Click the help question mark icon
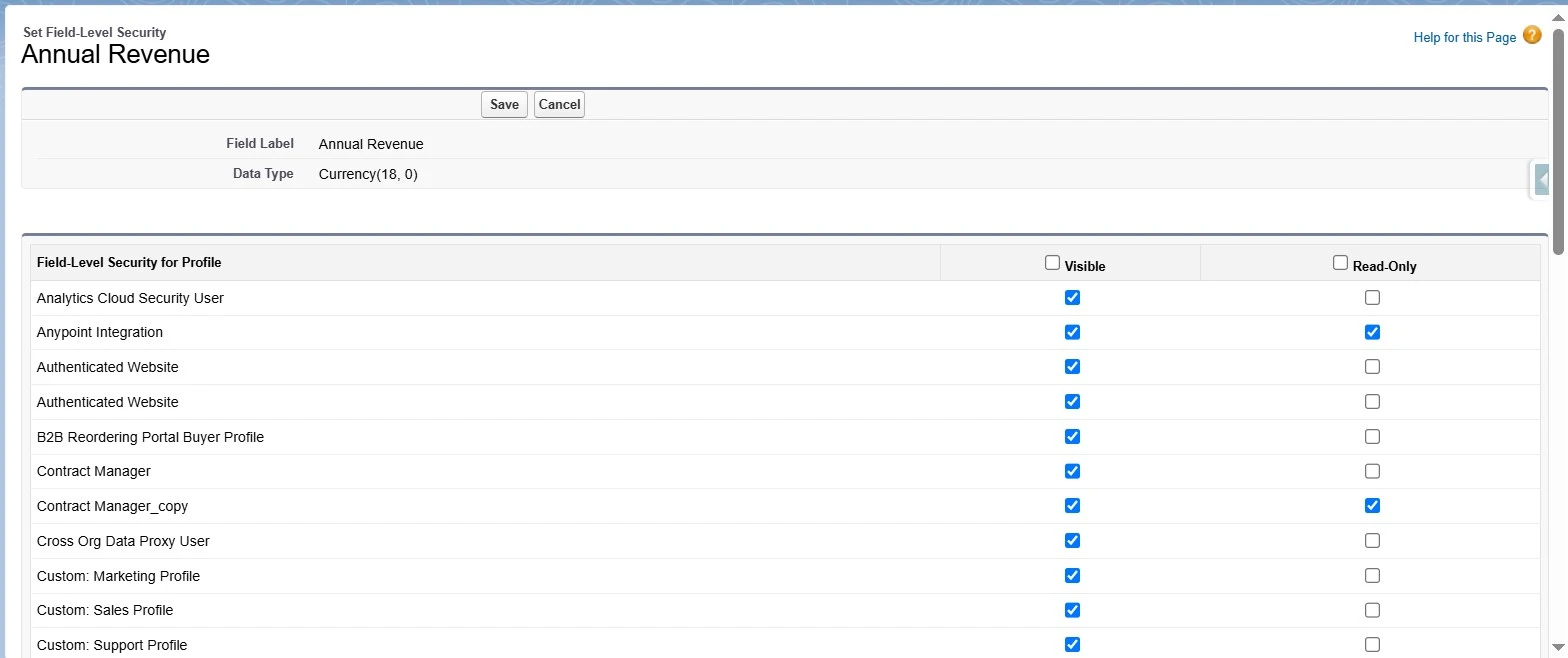The height and width of the screenshot is (658, 1568). point(1532,36)
